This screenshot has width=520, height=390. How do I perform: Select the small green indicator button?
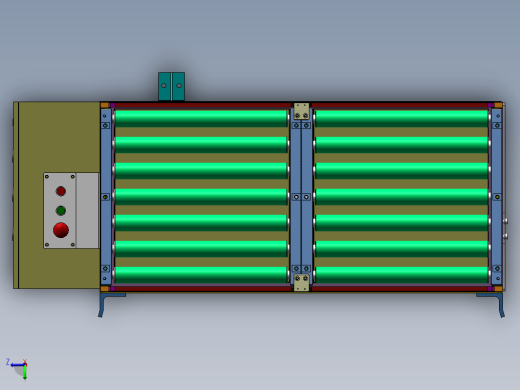(61, 211)
